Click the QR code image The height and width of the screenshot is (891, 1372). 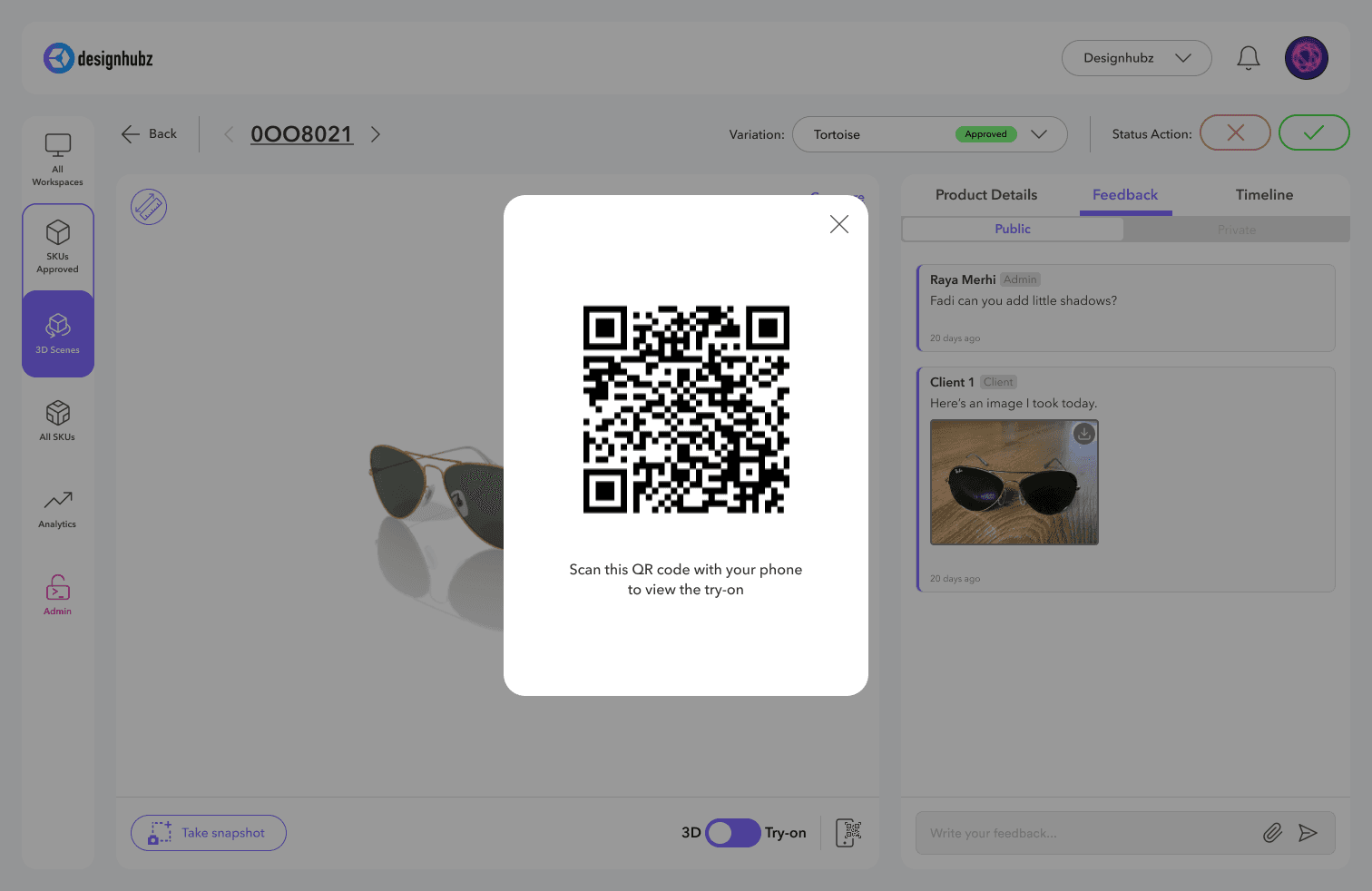[x=686, y=409]
